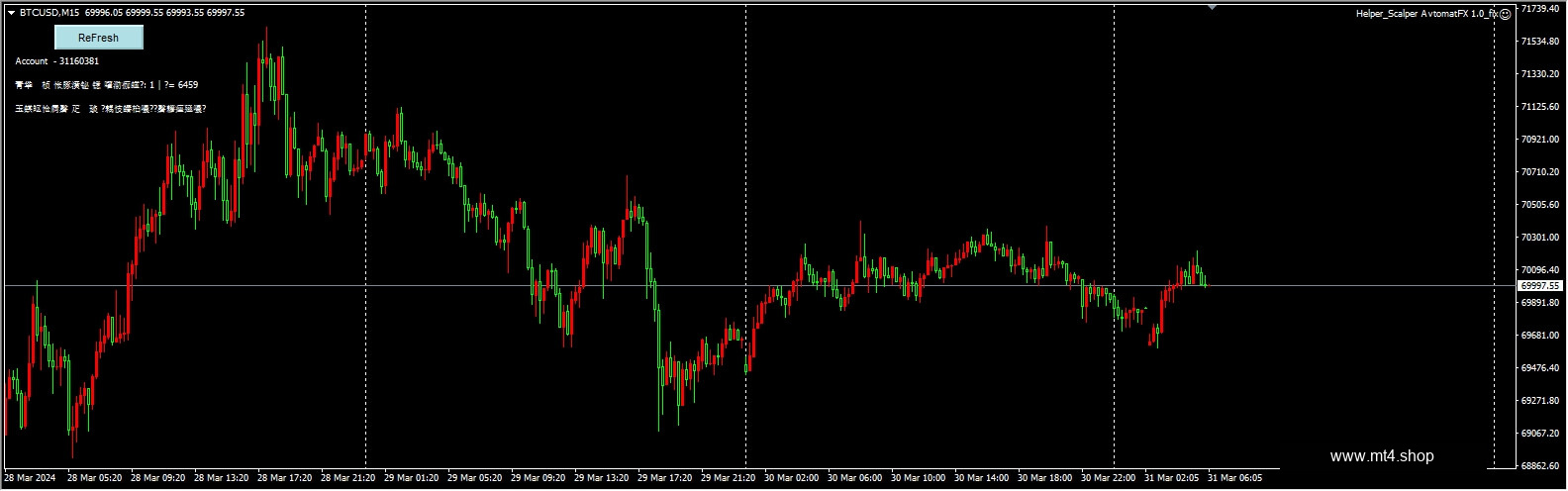
Task: Click the 29 Mar 09:20 time label
Action: [x=538, y=477]
